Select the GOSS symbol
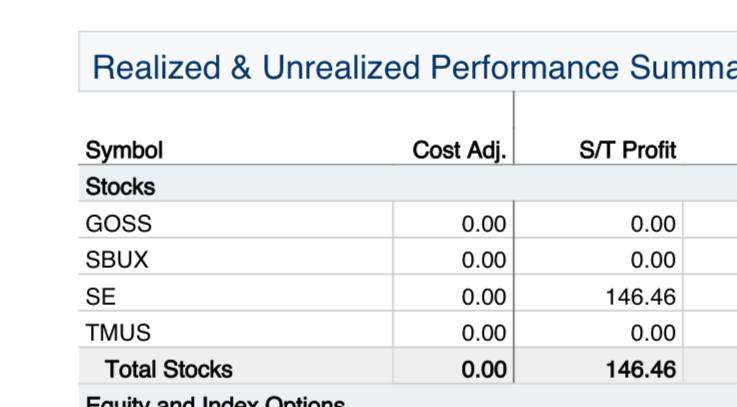This screenshot has height=407, width=737. click(119, 224)
